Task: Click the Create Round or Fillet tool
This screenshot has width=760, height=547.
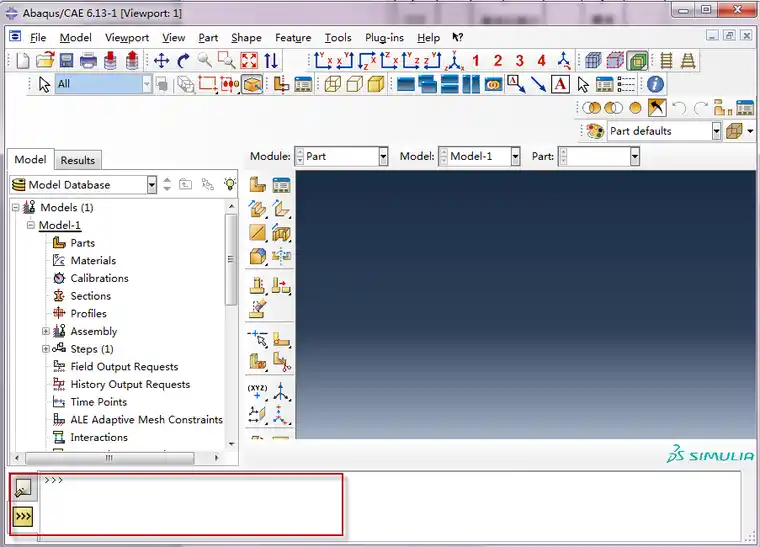Action: click(257, 256)
